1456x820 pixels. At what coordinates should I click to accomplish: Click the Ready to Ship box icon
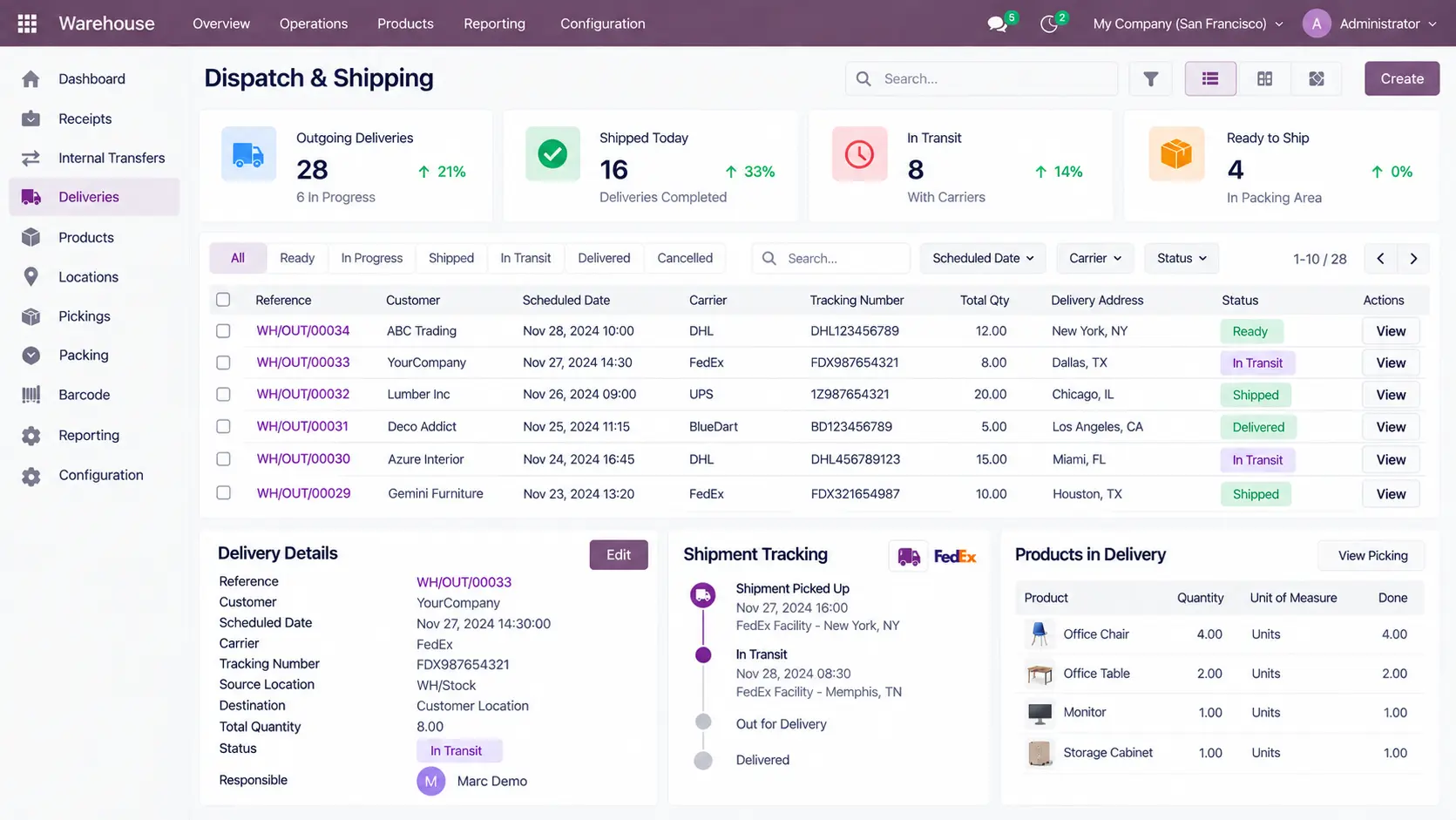(1176, 154)
